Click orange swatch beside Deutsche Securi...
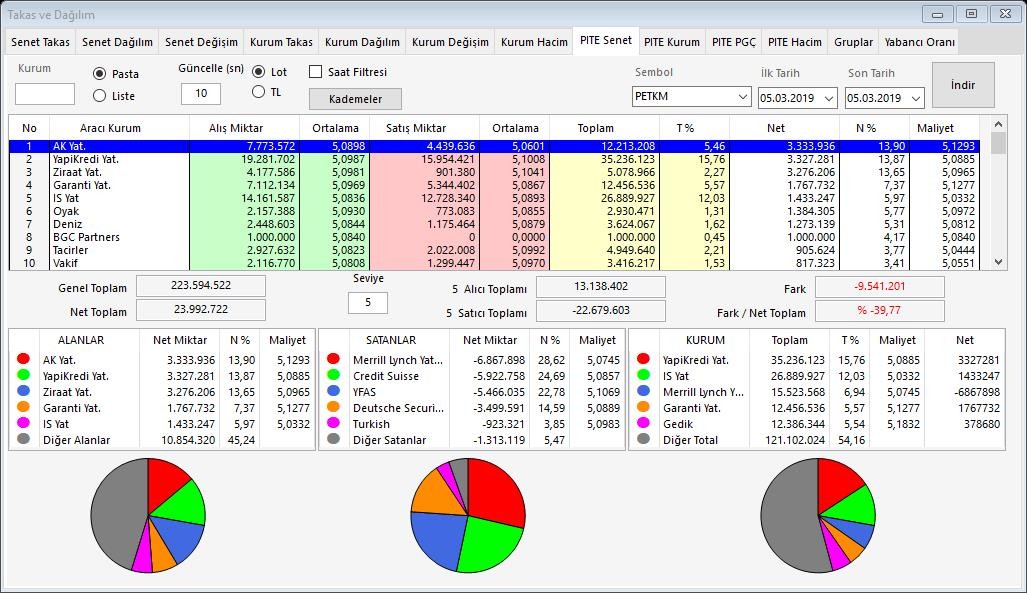Image resolution: width=1027 pixels, height=593 pixels. pos(333,407)
